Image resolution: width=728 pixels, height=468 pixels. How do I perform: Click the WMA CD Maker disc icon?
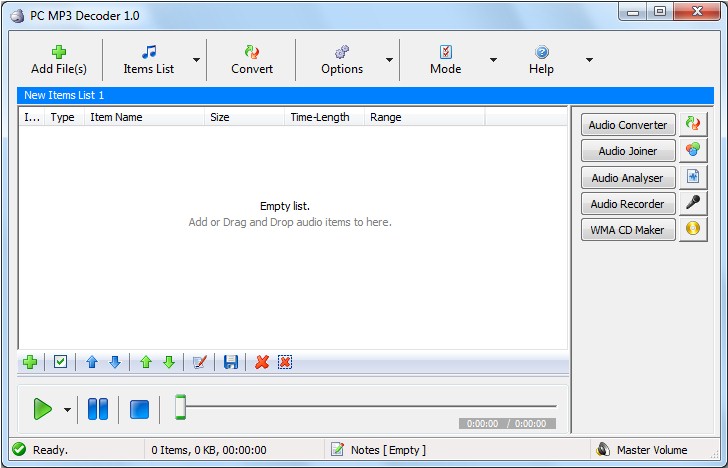(x=693, y=229)
